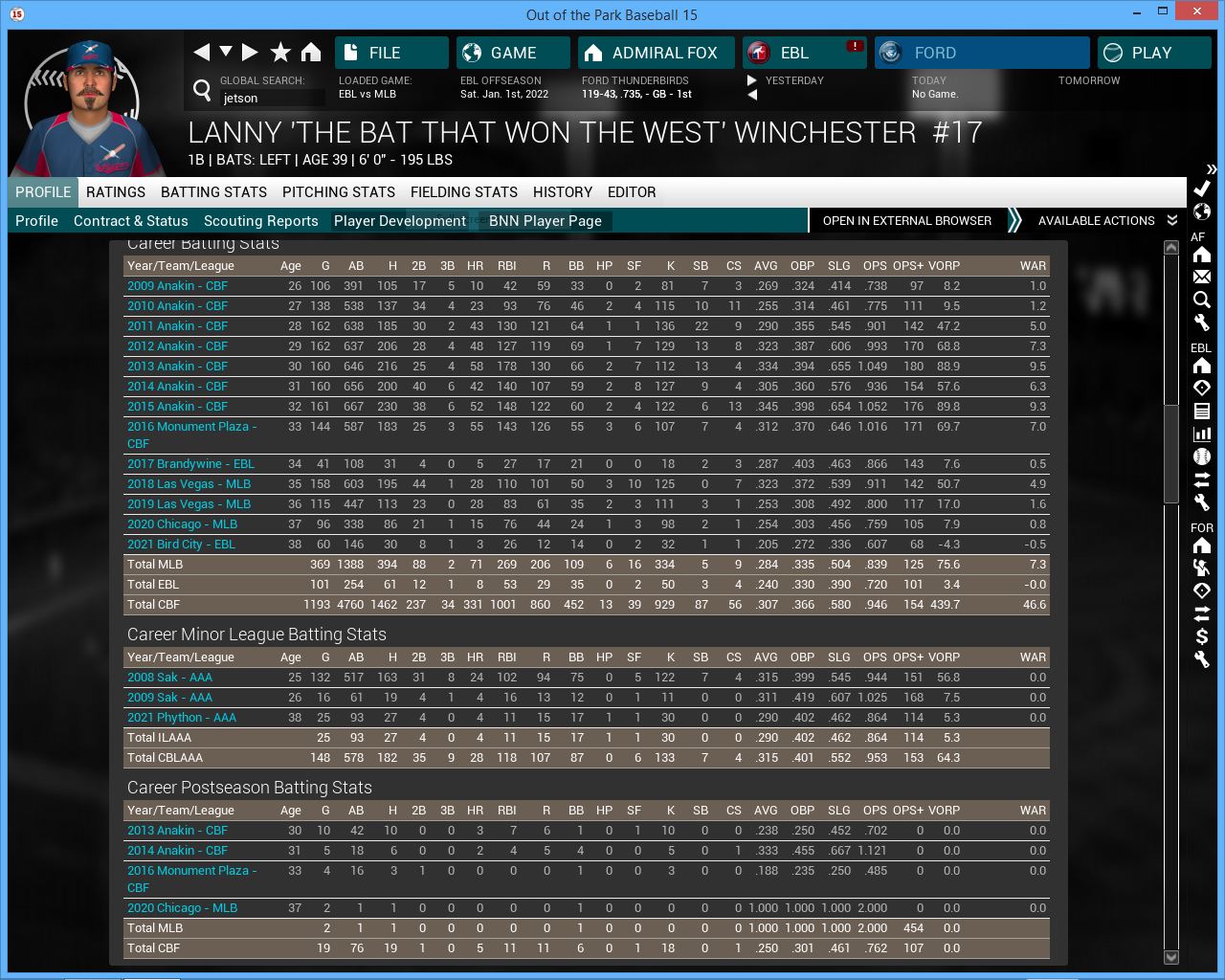Image resolution: width=1225 pixels, height=980 pixels.
Task: Open the 2018 Las Vegas - MLB link
Action: point(189,484)
